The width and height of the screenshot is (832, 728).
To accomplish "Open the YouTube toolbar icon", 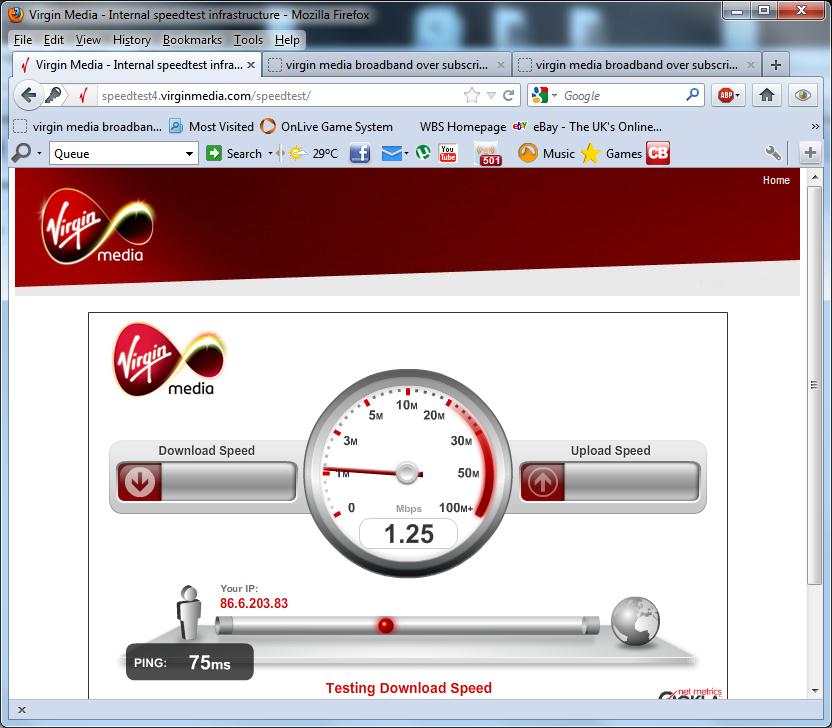I will (448, 153).
